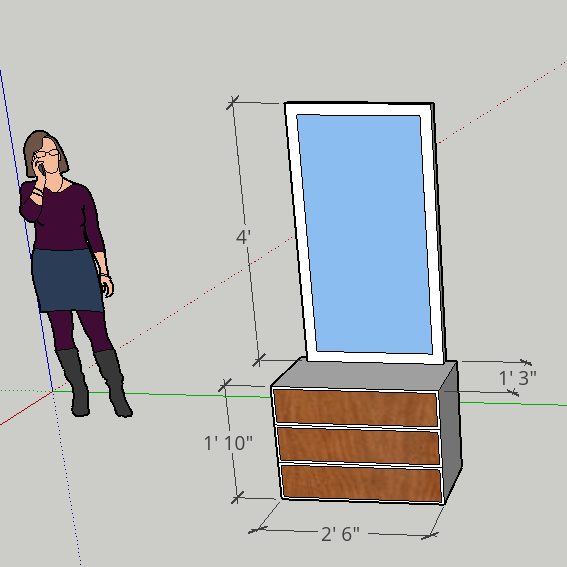This screenshot has width=567, height=567.
Task: Click the woman's left gray boot
Action: pos(75,382)
